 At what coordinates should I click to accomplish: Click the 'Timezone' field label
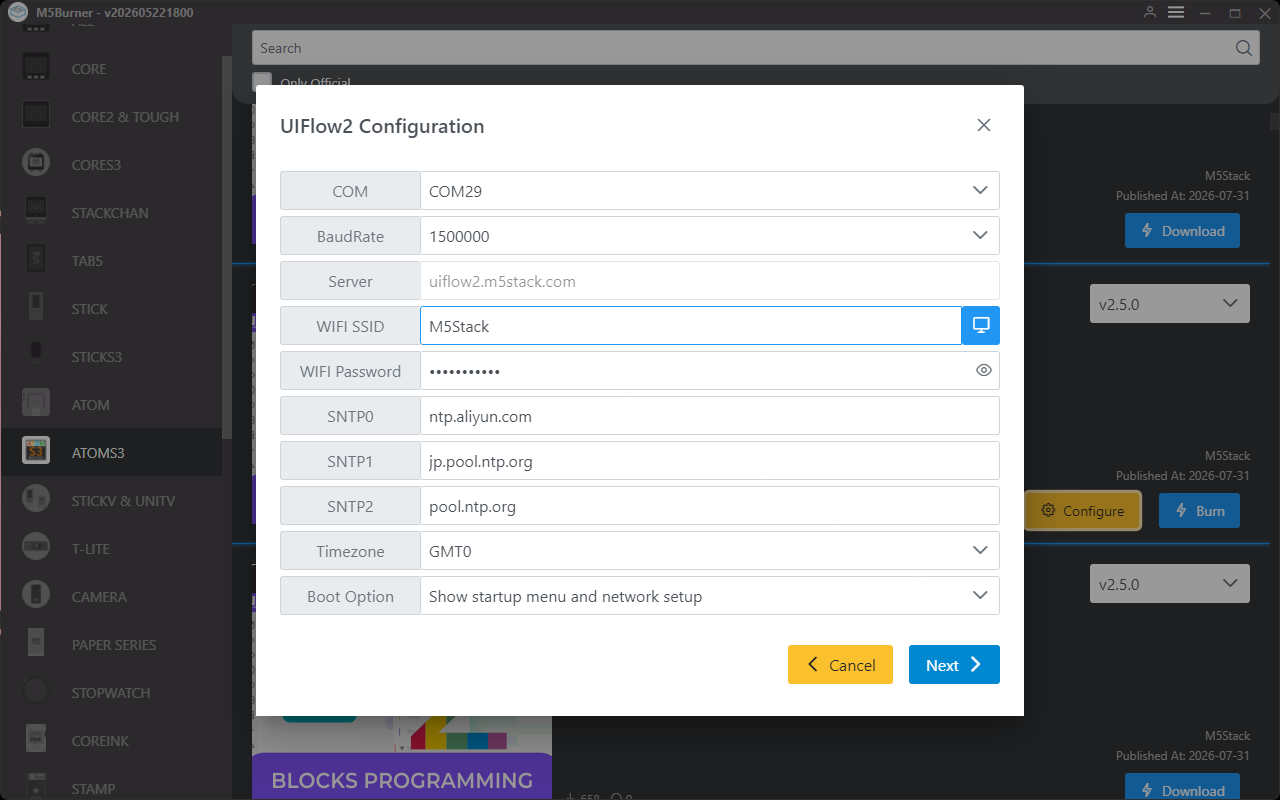350,551
